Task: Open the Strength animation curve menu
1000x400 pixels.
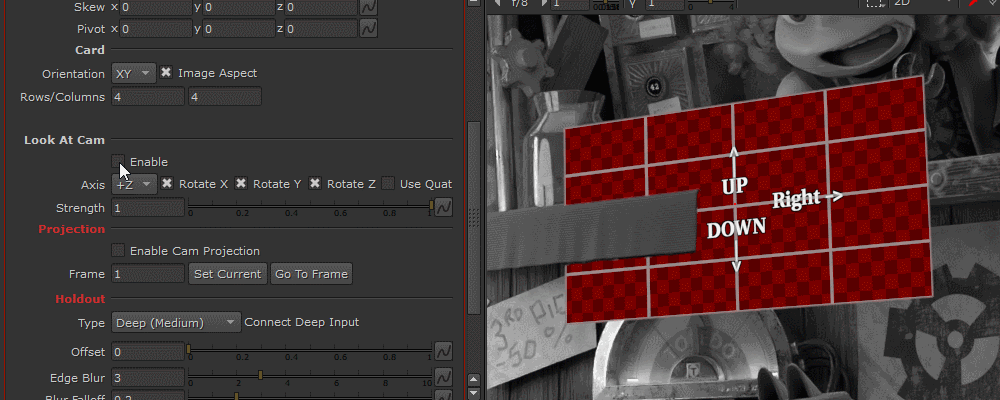Action: tap(443, 207)
